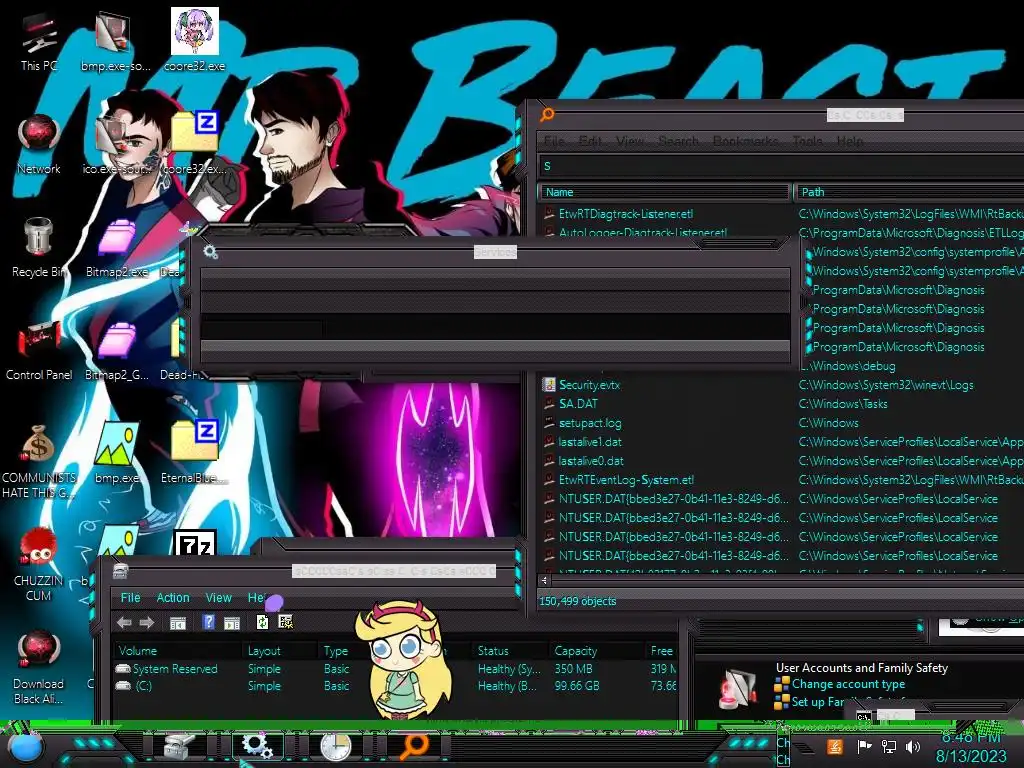Open the Recycle Bin desktop icon
This screenshot has height=768, width=1024.
pos(39,247)
